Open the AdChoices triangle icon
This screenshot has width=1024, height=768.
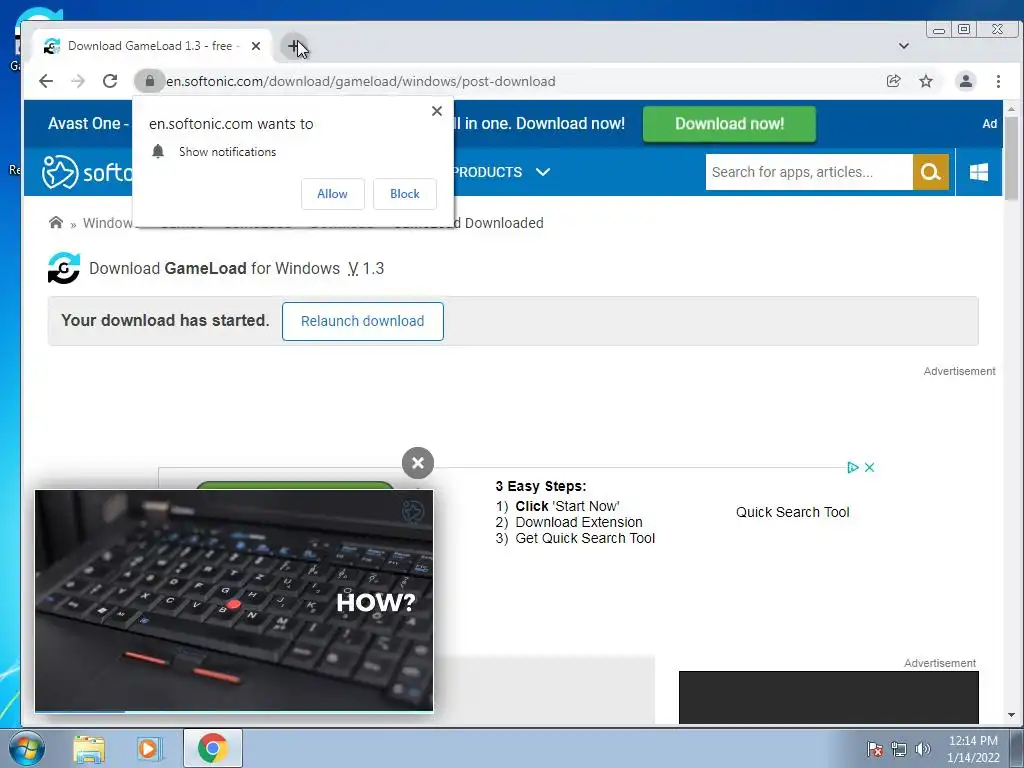(852, 468)
